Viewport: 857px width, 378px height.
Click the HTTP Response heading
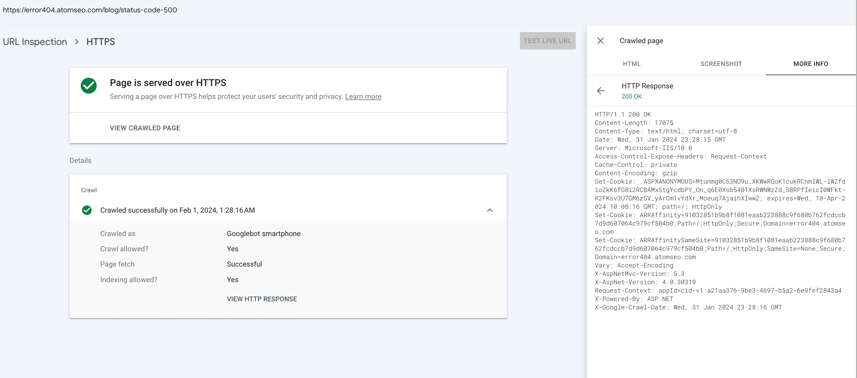click(647, 86)
